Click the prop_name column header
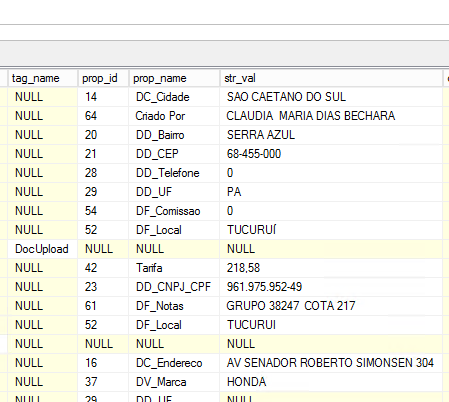The height and width of the screenshot is (402, 449). coord(174,78)
